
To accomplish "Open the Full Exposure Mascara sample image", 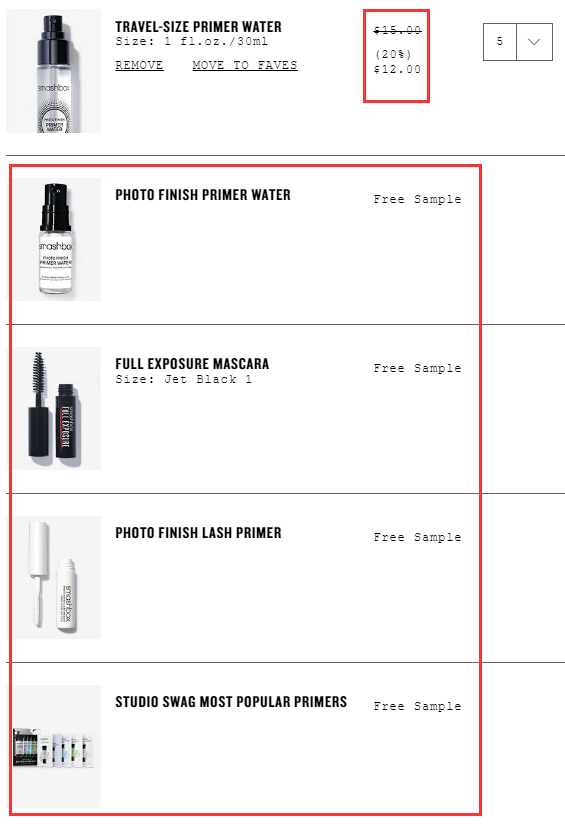I will [57, 408].
